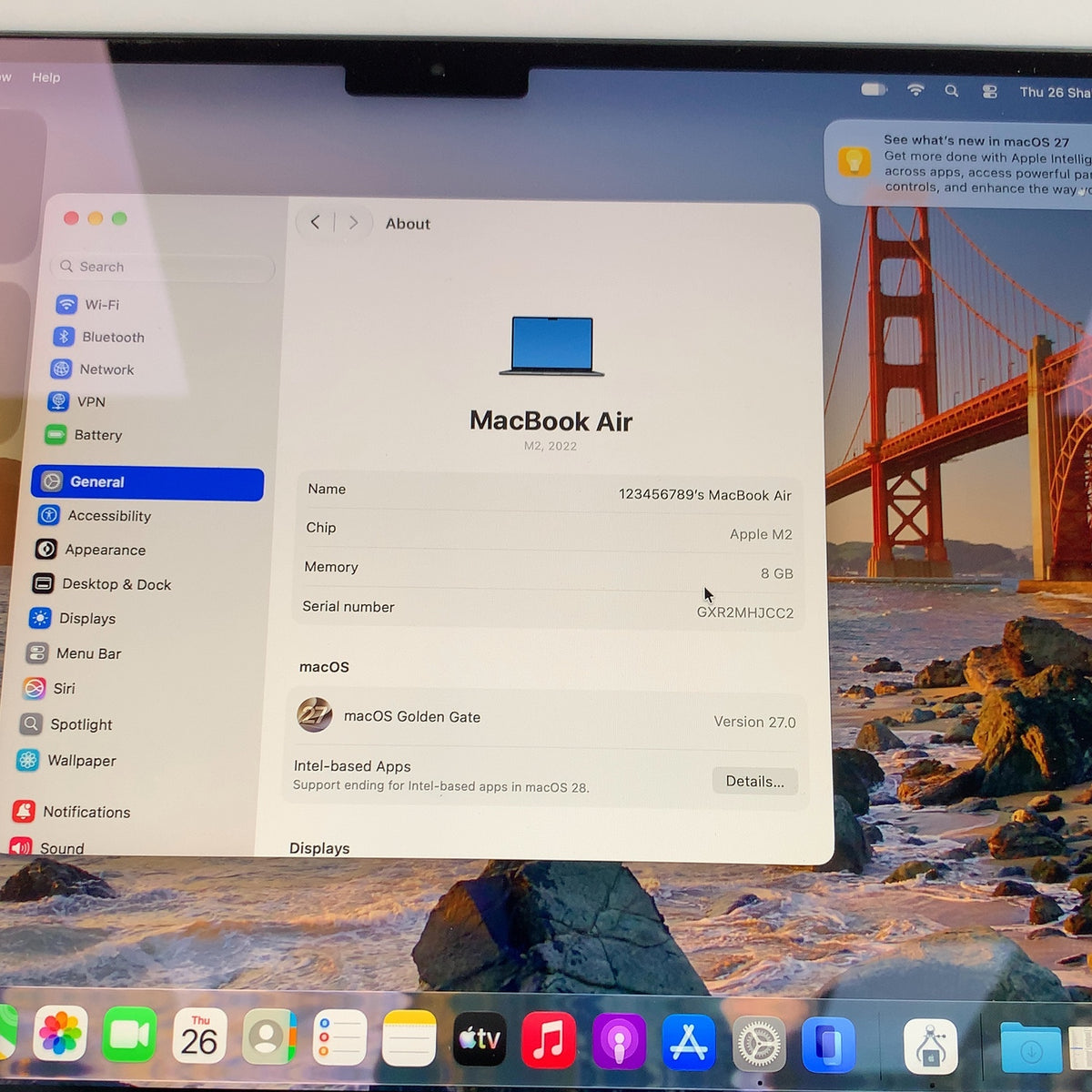Image resolution: width=1092 pixels, height=1092 pixels.
Task: Open Notifications settings
Action: [72, 812]
